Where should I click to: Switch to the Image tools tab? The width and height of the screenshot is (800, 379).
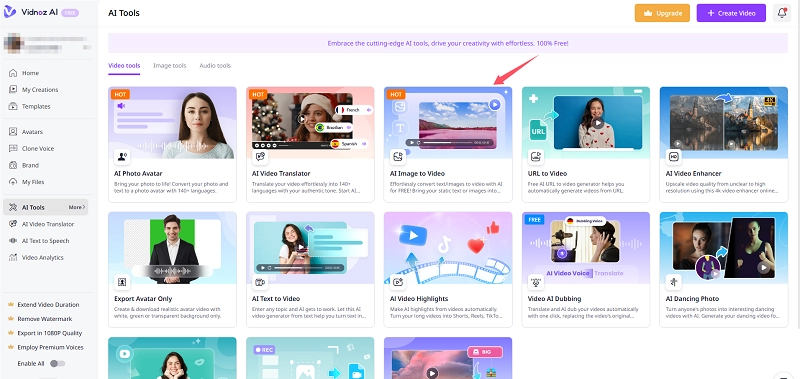170,66
